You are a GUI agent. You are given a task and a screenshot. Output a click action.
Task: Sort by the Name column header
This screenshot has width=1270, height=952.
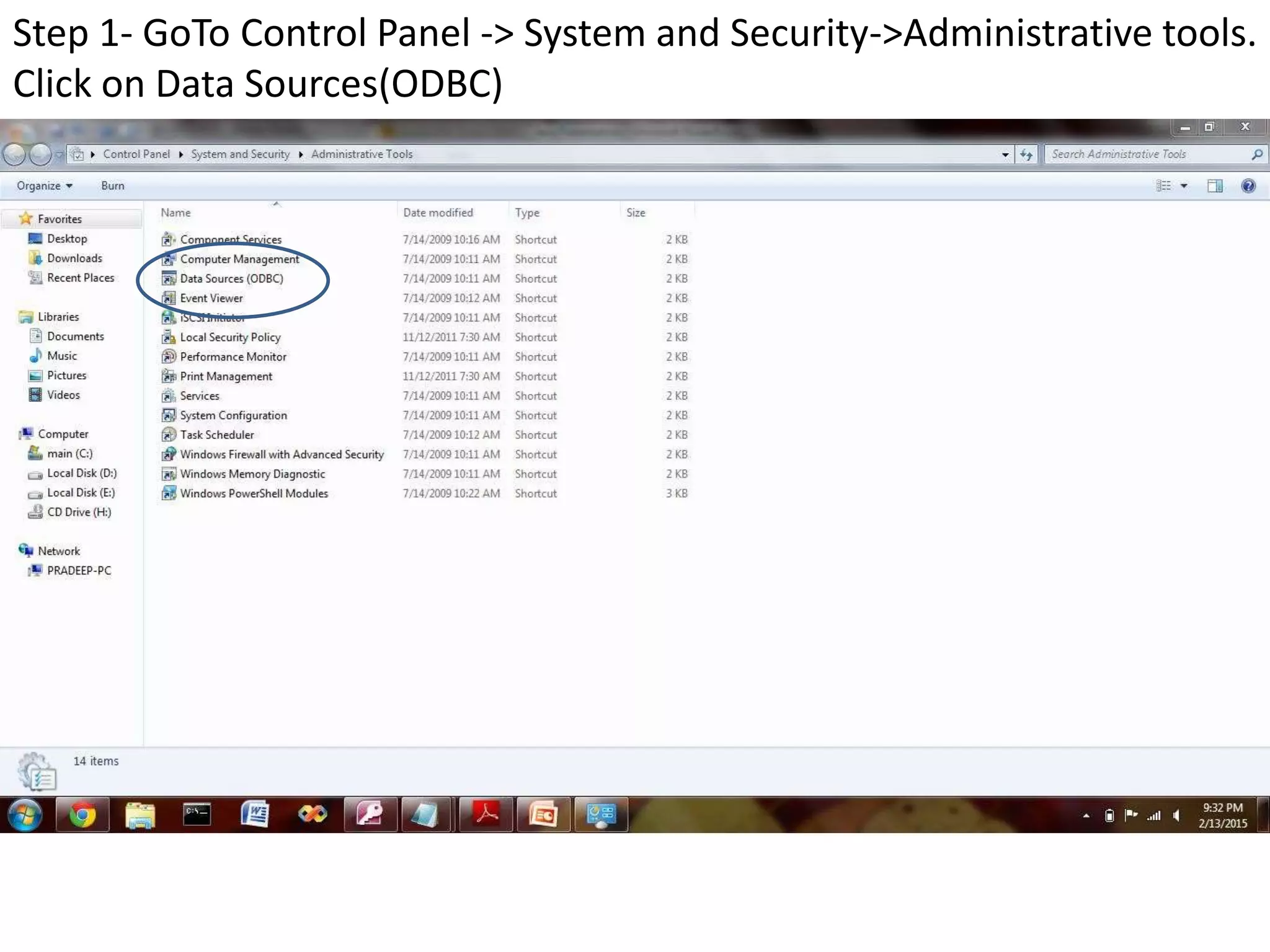point(176,213)
